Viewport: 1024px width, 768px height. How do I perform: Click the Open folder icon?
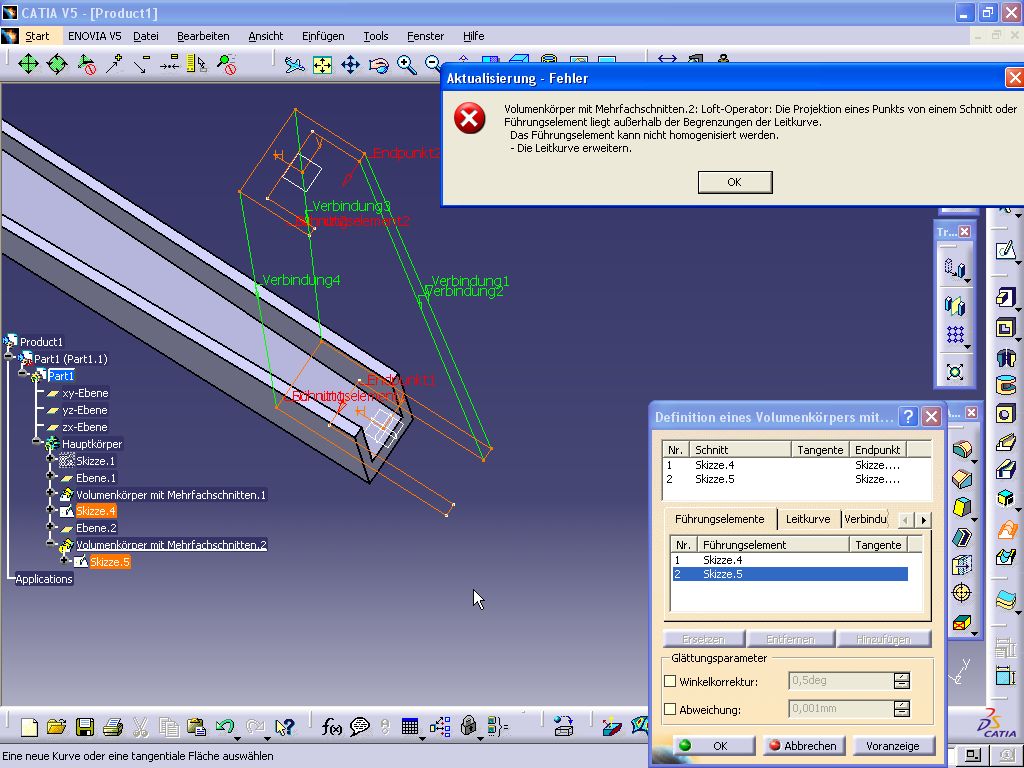pyautogui.click(x=57, y=727)
